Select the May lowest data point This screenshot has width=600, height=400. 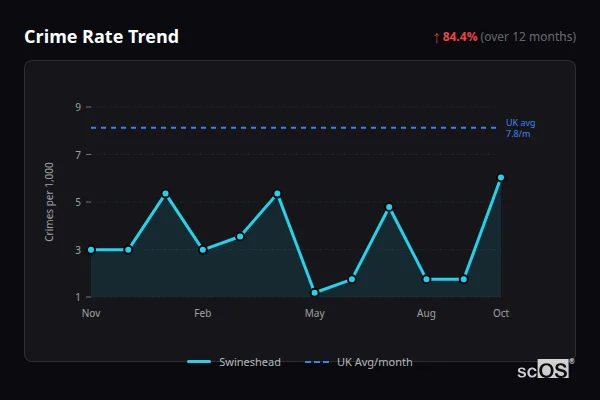pos(315,293)
